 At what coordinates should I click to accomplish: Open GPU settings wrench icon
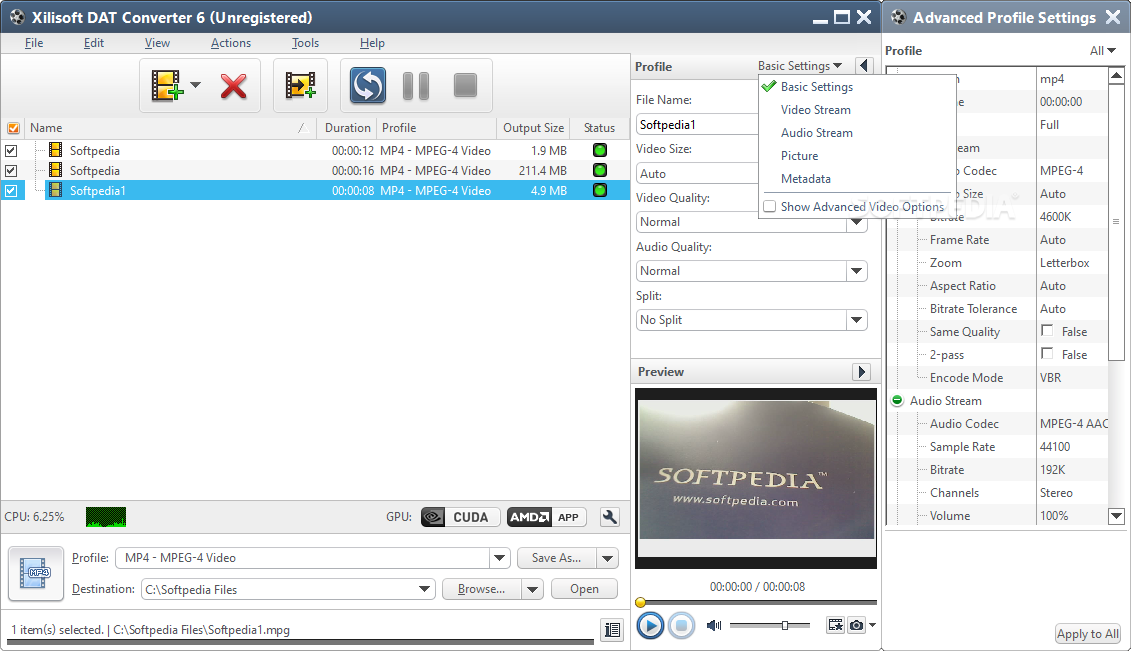click(x=609, y=517)
